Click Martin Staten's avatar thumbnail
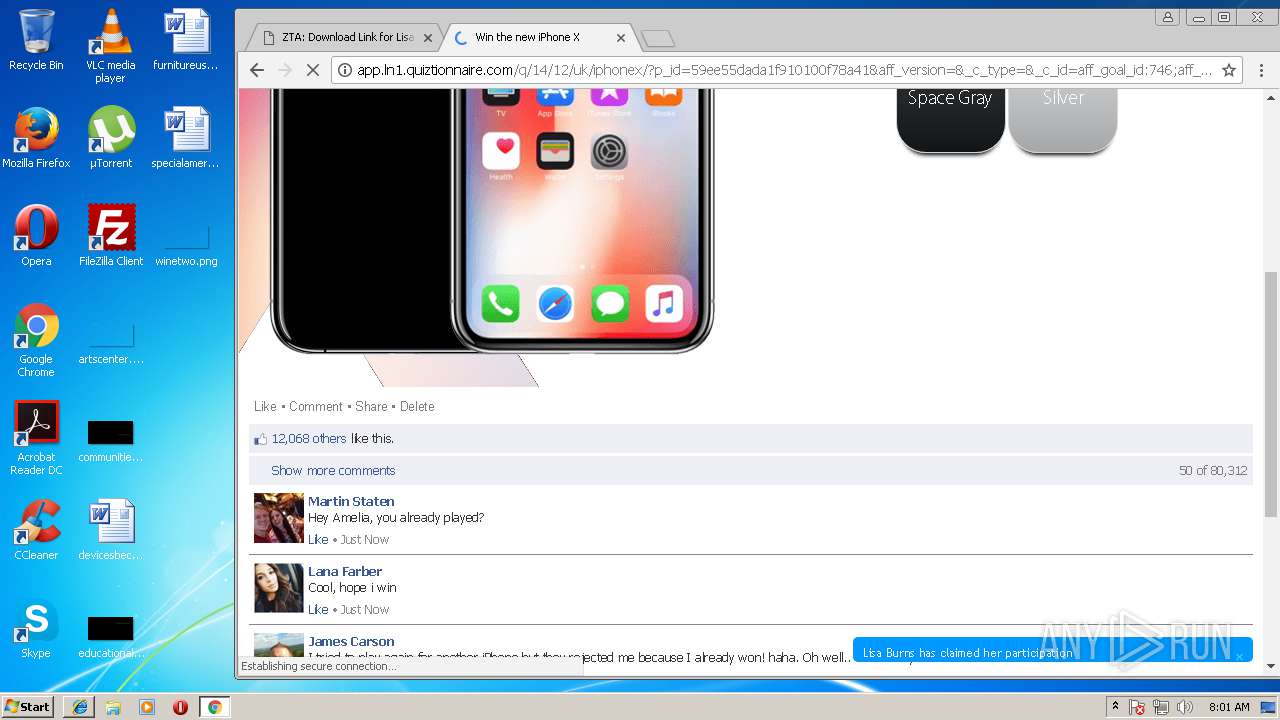The height and width of the screenshot is (720, 1280). pyautogui.click(x=279, y=518)
